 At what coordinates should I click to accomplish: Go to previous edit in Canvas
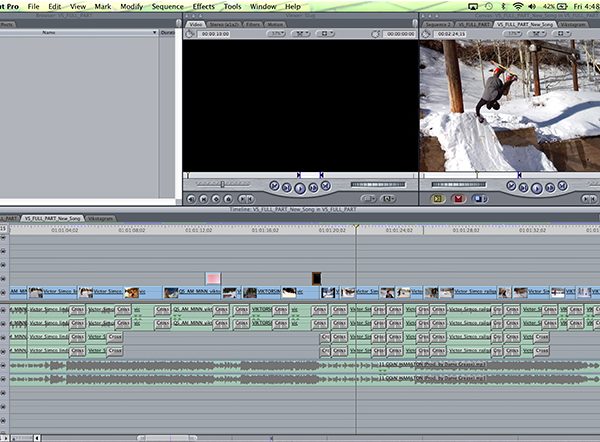click(x=511, y=186)
